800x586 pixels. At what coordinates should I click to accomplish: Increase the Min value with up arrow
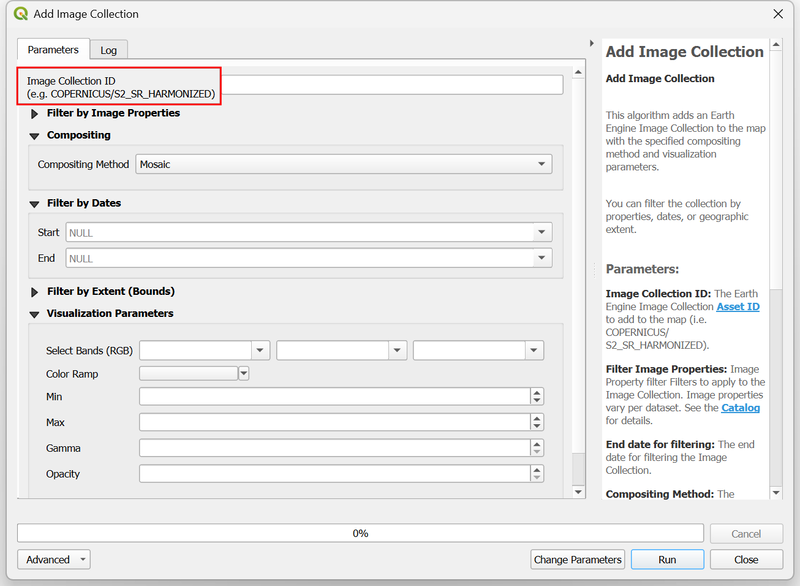point(537,393)
